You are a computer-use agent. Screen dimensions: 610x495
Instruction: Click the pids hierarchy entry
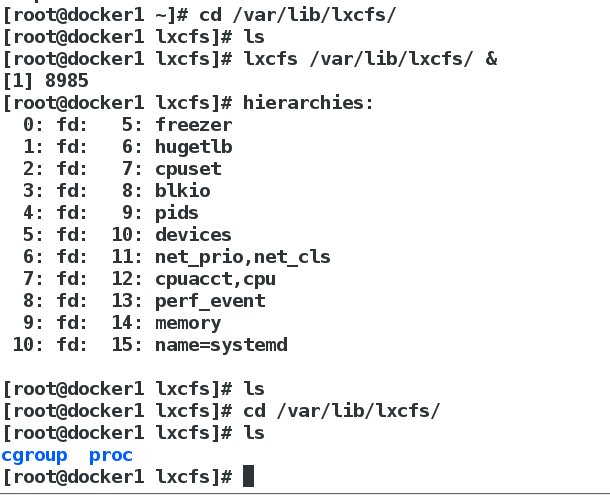coord(177,213)
